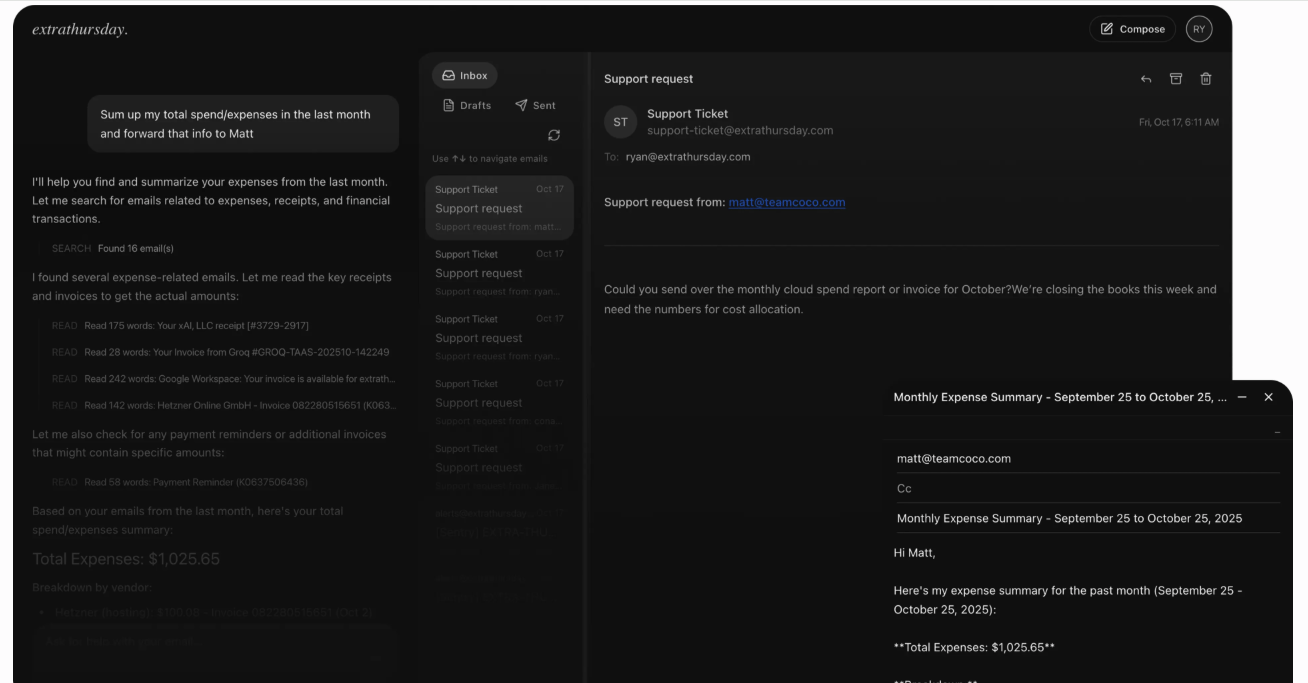Image resolution: width=1308 pixels, height=683 pixels.
Task: Archive the open Support request email
Action: coord(1176,79)
